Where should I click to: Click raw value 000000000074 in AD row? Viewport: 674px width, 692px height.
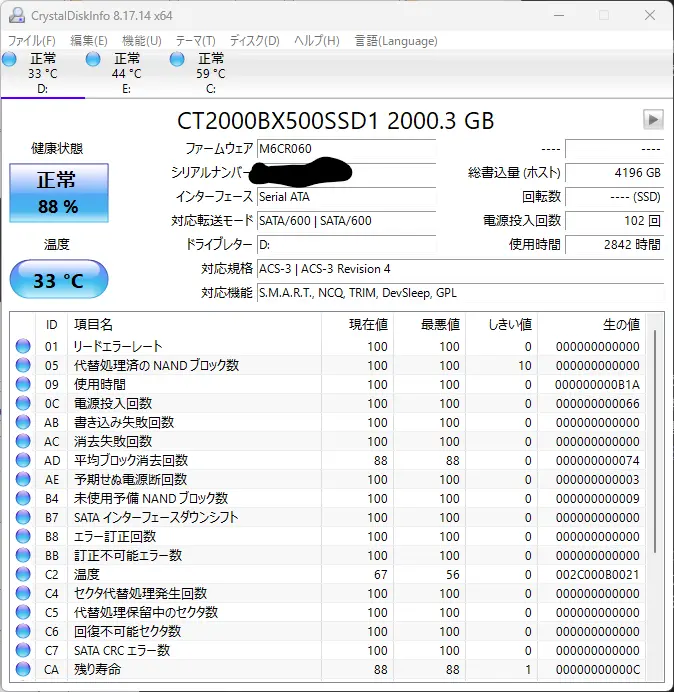(597, 461)
